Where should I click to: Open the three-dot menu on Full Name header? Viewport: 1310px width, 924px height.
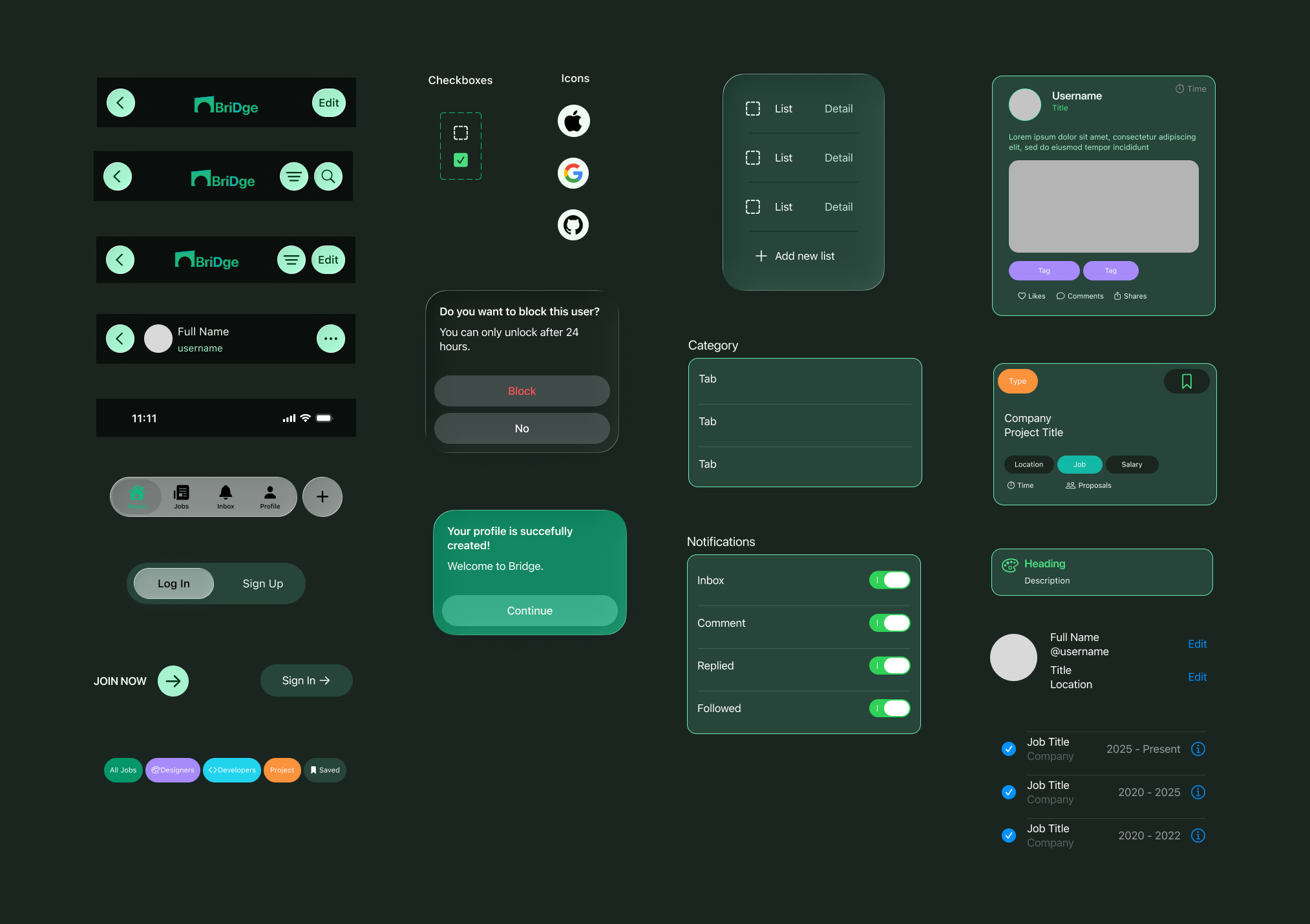point(331,339)
